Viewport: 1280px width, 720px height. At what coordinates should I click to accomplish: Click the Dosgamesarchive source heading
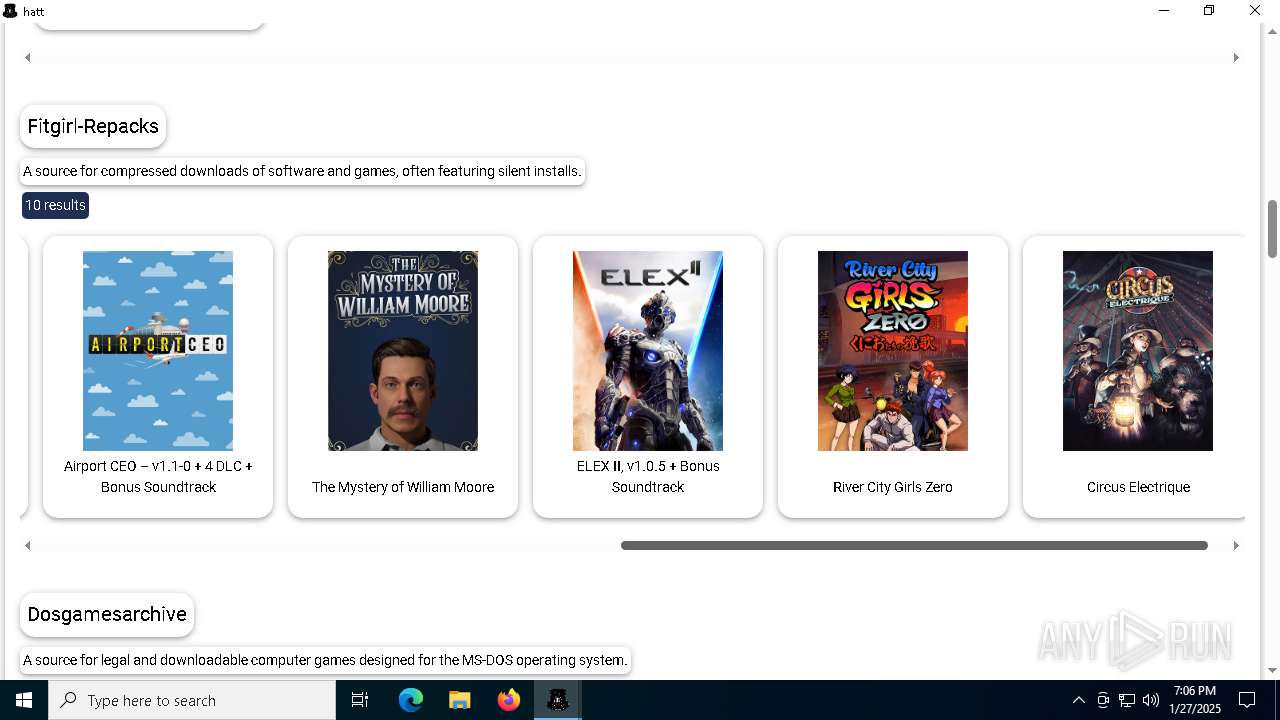[107, 614]
